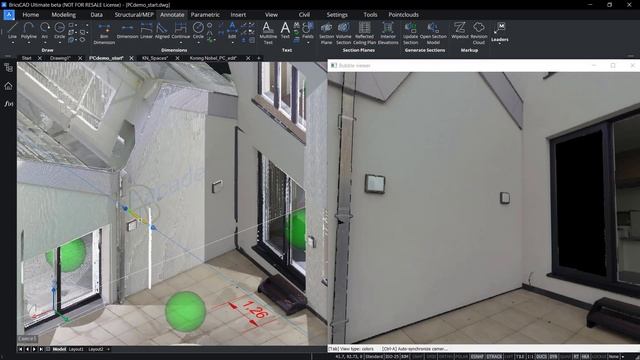Select the Insert ribbon tab
This screenshot has height=360, width=640.
(x=238, y=15)
